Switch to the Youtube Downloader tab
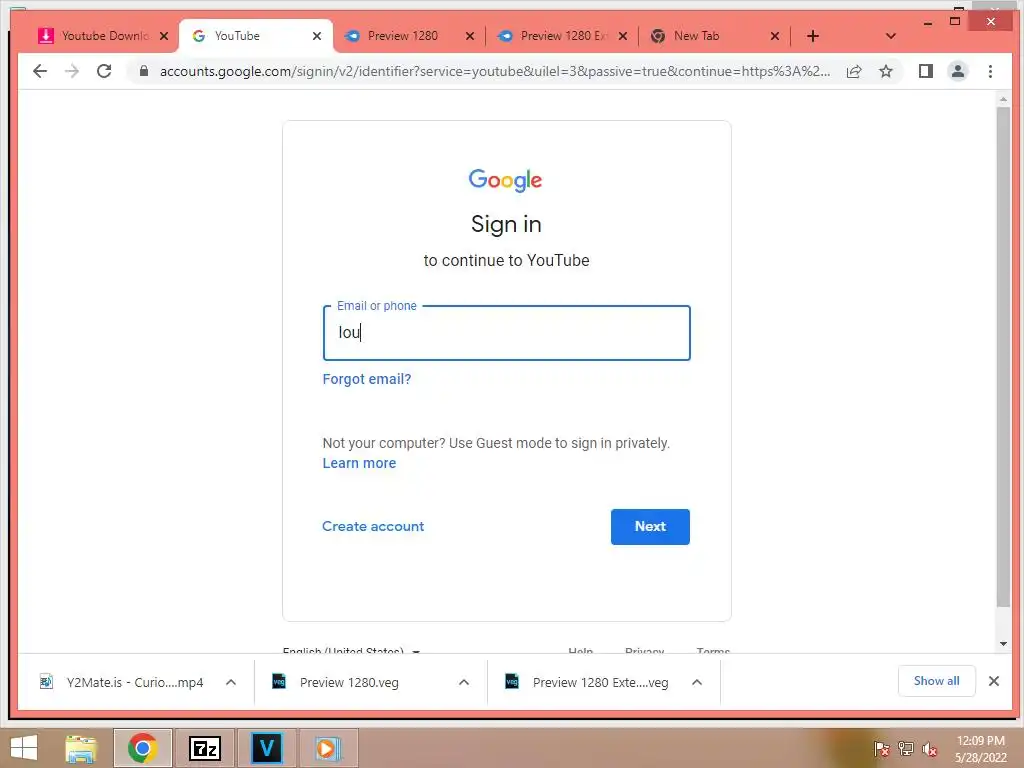The width and height of the screenshot is (1024, 768). coord(95,36)
